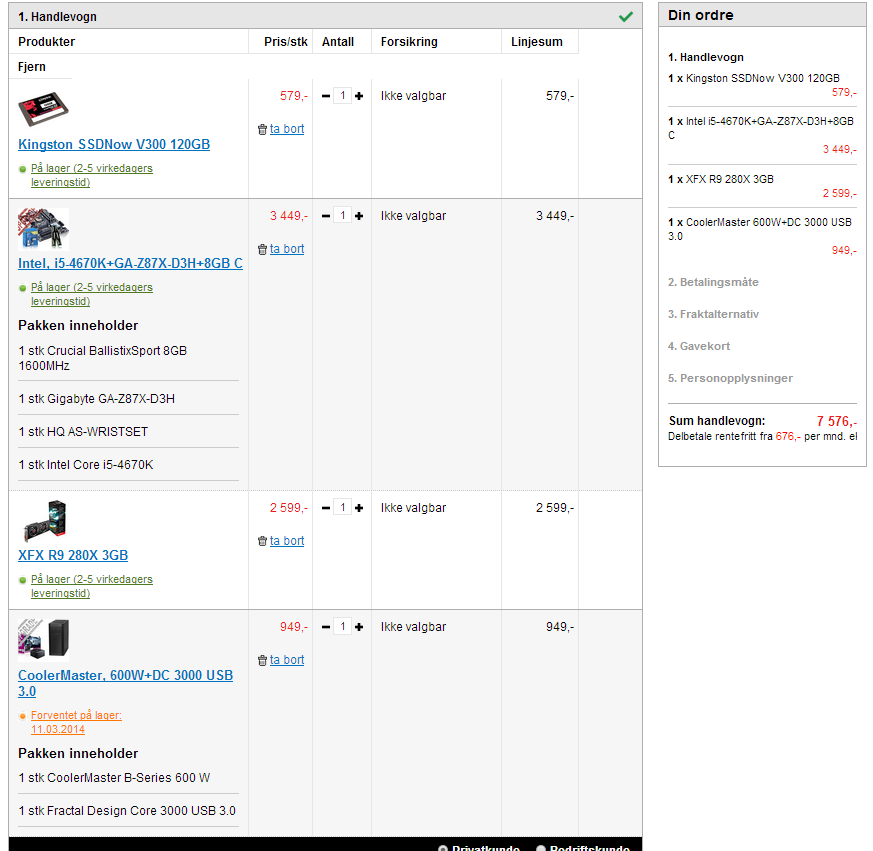This screenshot has width=873, height=851.
Task: Remove XFX R9 280X via ta bort
Action: tap(287, 540)
